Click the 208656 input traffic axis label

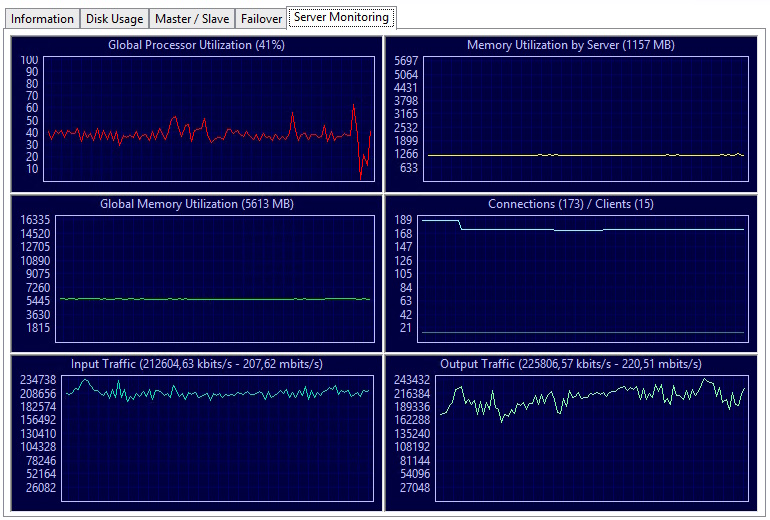click(x=38, y=394)
